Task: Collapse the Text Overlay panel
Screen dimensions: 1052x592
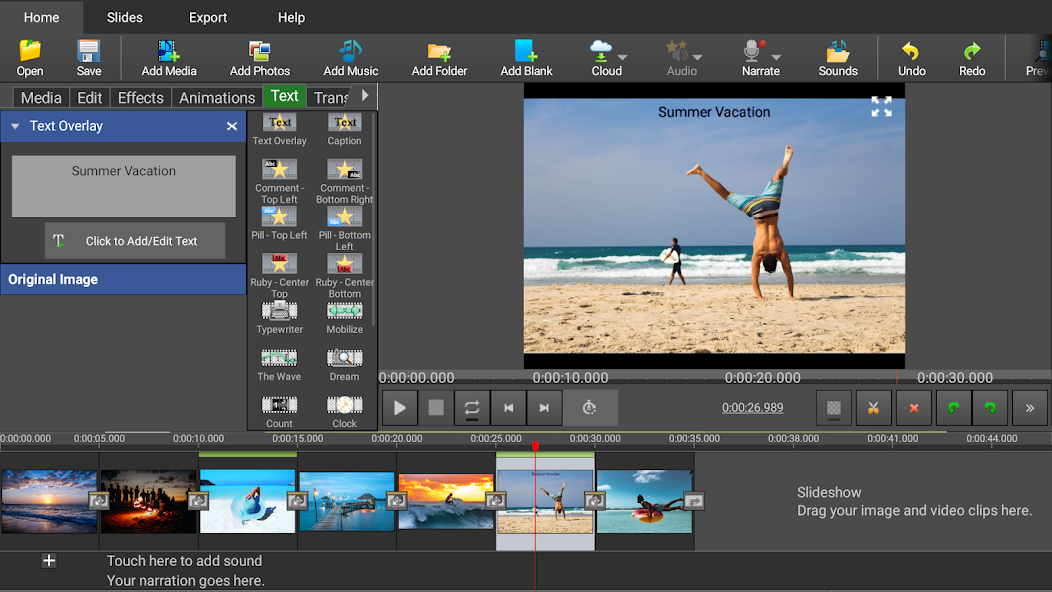Action: 16,127
